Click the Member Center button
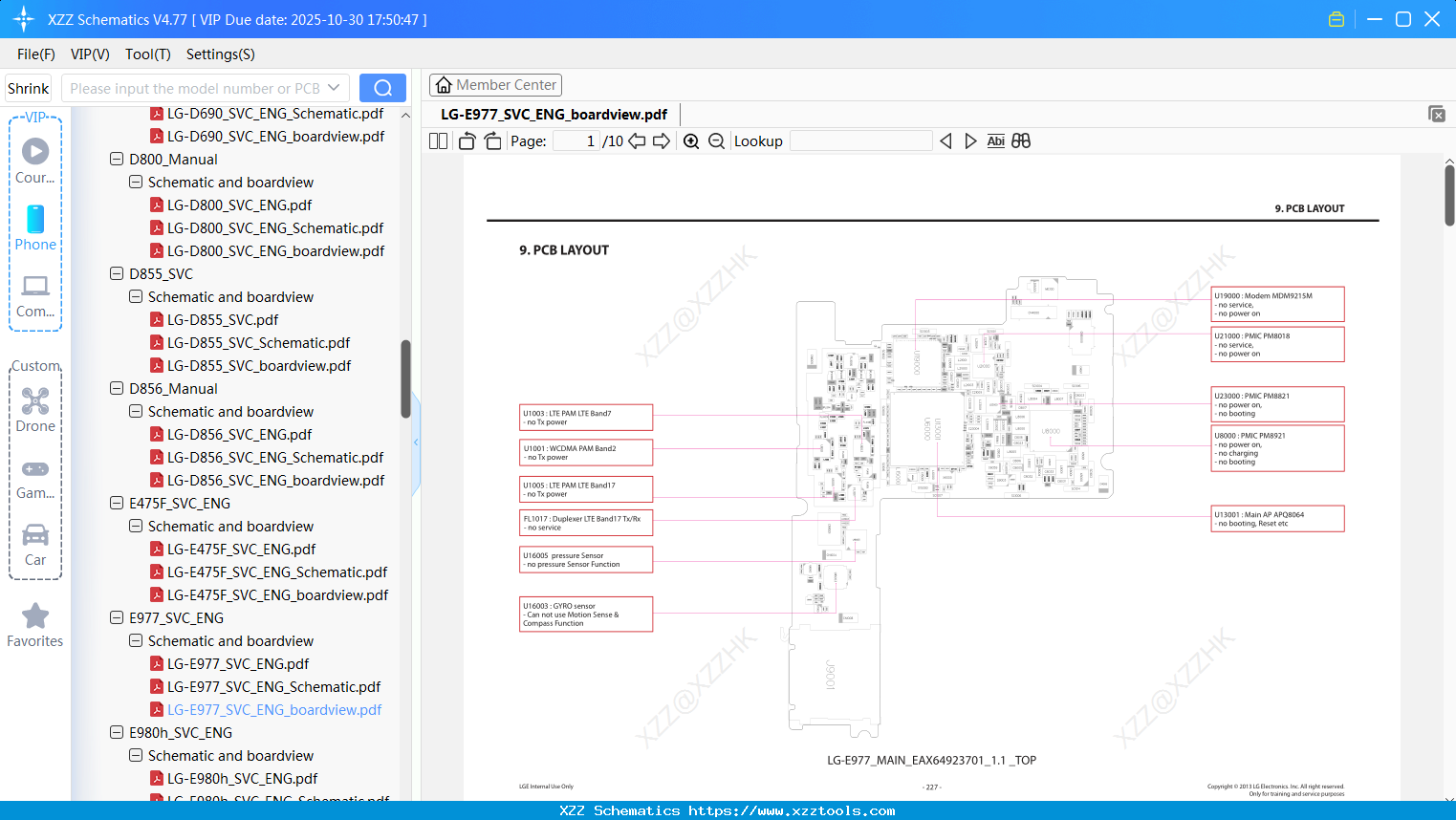1456x820 pixels. [495, 85]
